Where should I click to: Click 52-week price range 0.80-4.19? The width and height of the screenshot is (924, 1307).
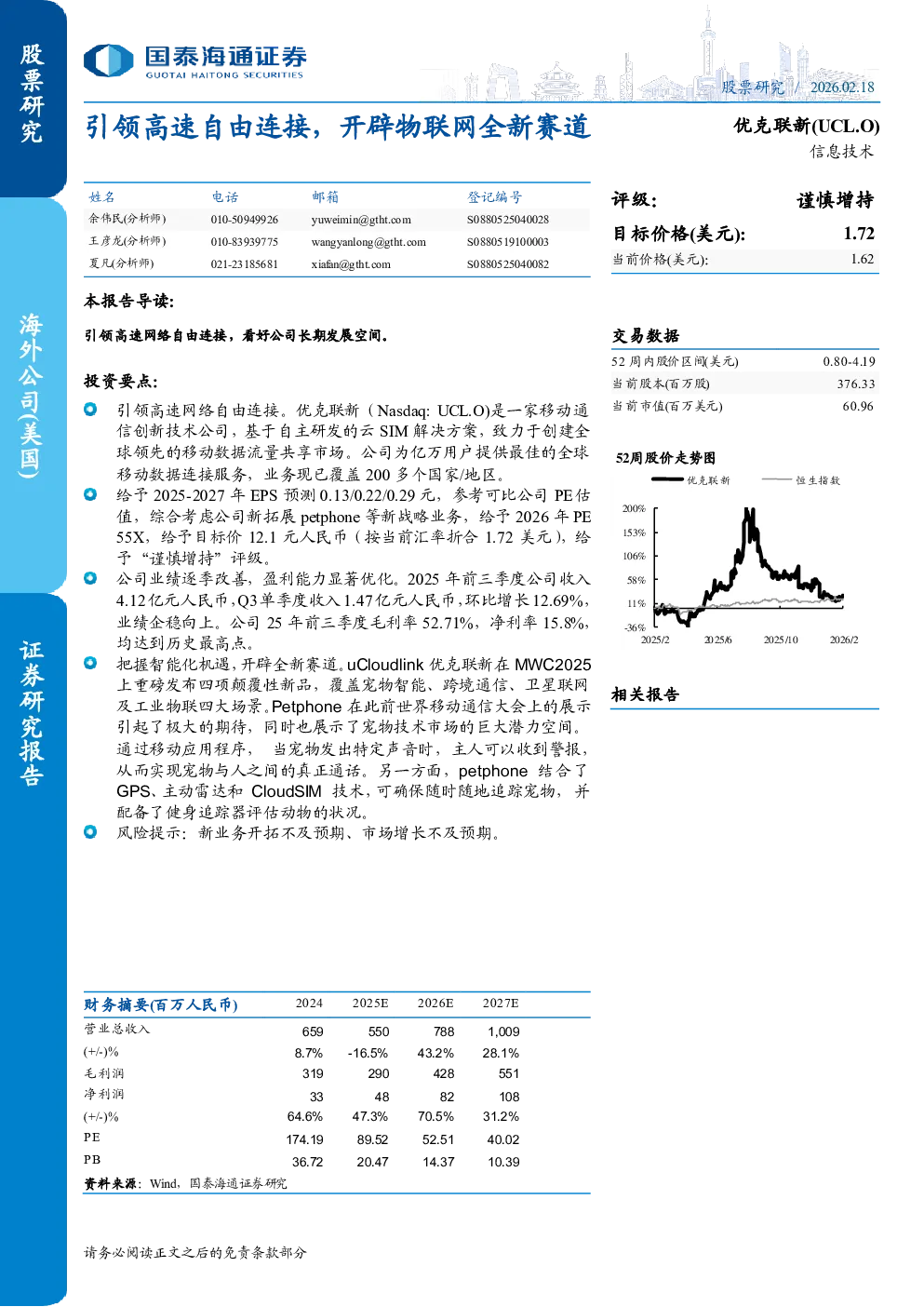pos(849,361)
